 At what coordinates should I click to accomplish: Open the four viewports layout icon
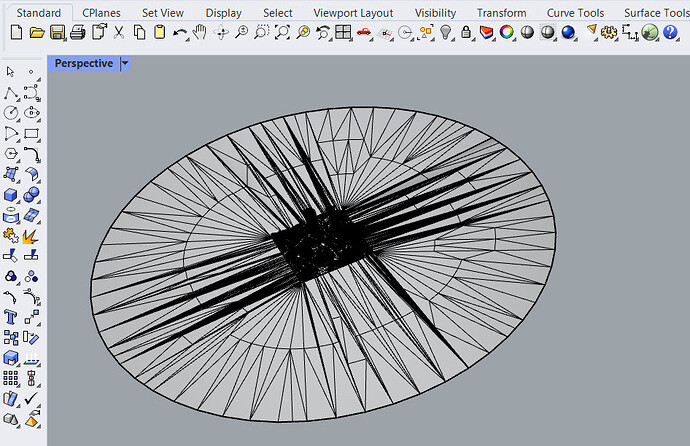click(343, 33)
